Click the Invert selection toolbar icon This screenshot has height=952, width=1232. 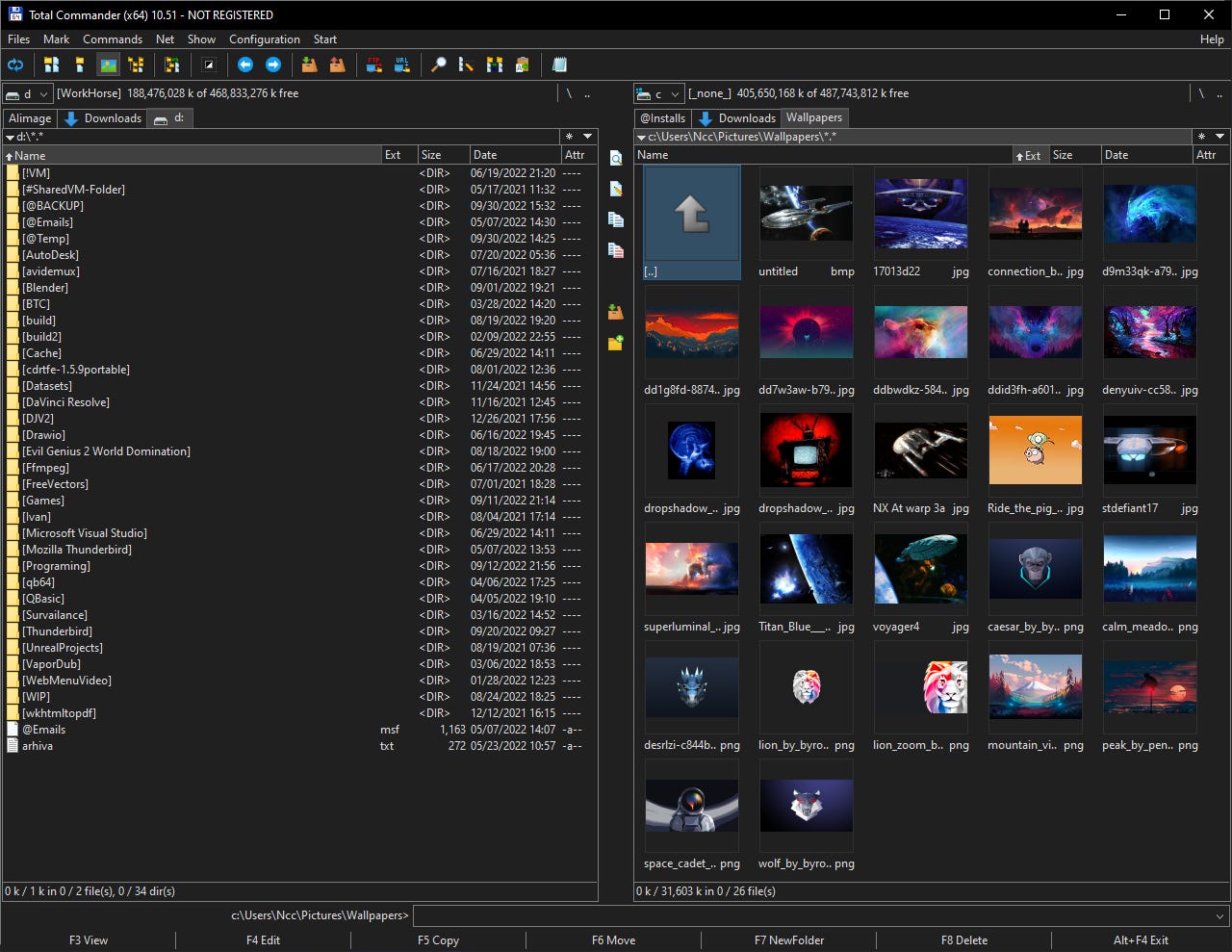coord(209,64)
